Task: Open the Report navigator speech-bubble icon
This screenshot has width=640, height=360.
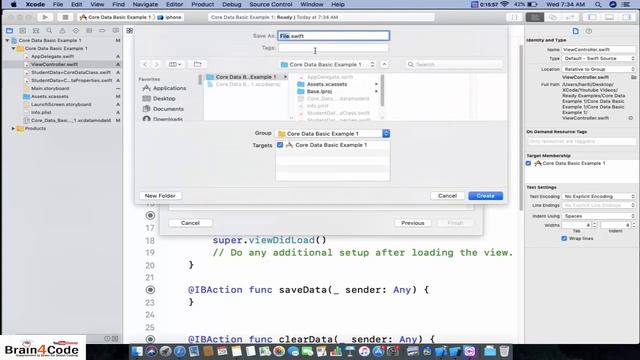Action: 116,31
